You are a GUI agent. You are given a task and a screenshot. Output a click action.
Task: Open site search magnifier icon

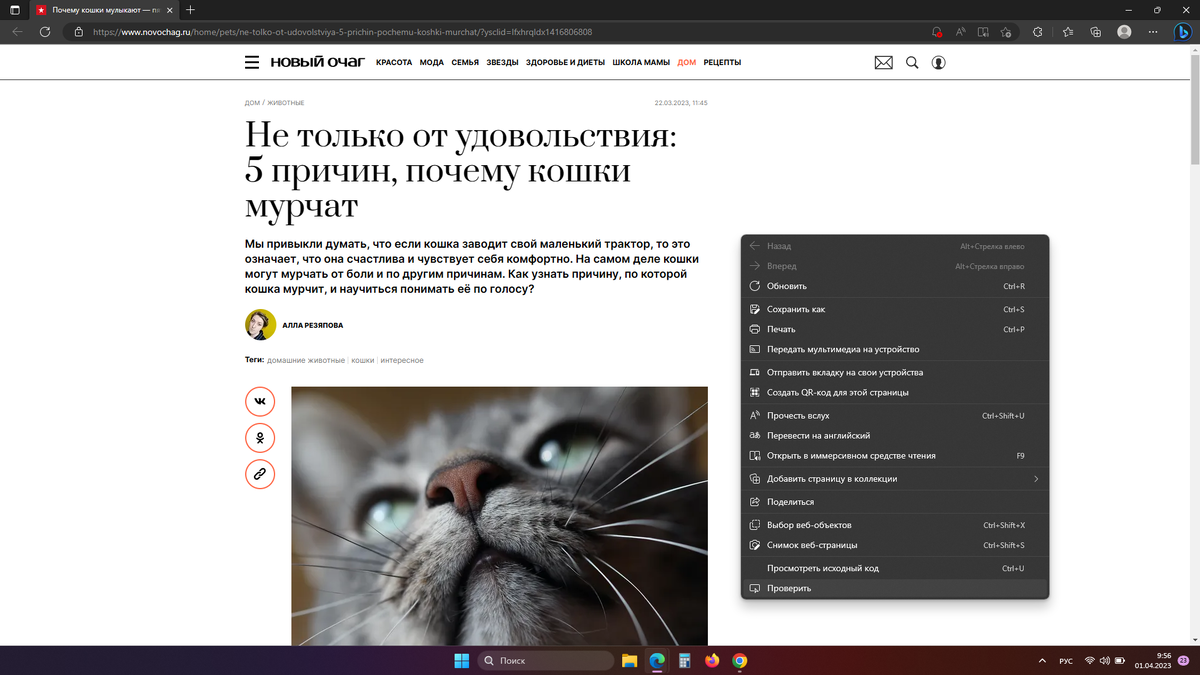point(912,62)
